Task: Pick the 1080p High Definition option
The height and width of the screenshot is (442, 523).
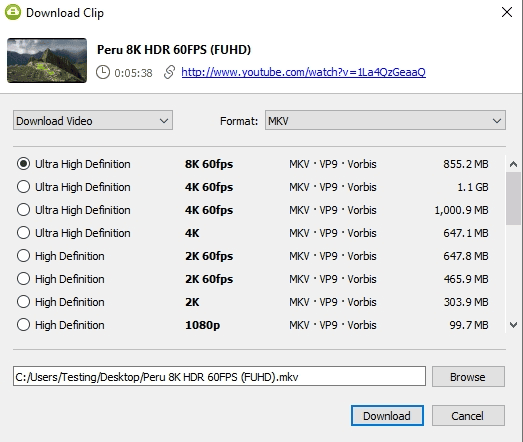Action: [23, 325]
